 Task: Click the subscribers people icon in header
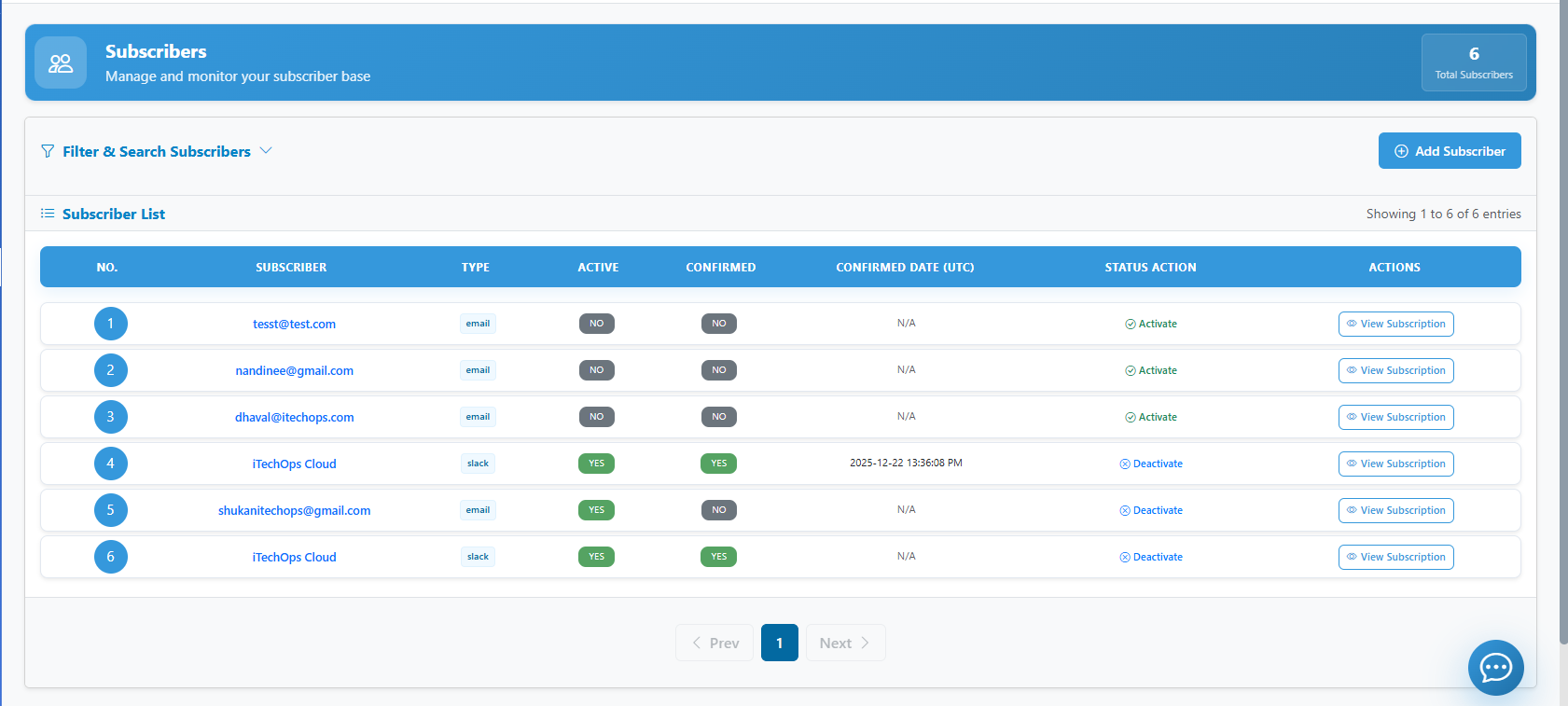coord(61,62)
